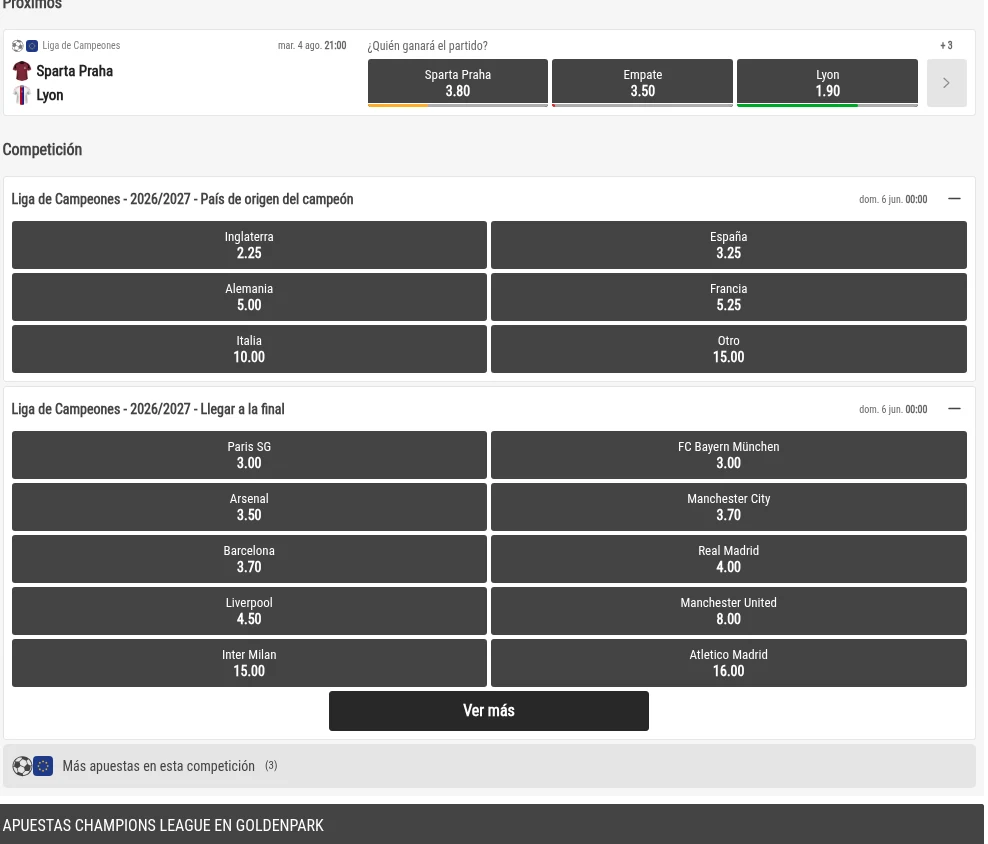The height and width of the screenshot is (844, 988).
Task: Select Alemania at 5.00
Action: coord(249,297)
